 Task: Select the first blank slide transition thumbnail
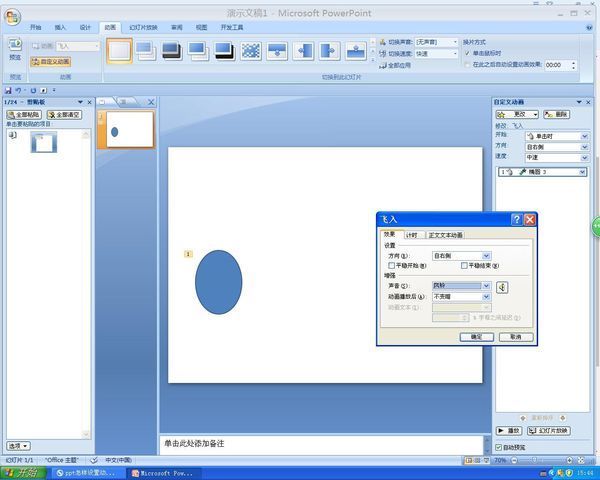click(119, 50)
